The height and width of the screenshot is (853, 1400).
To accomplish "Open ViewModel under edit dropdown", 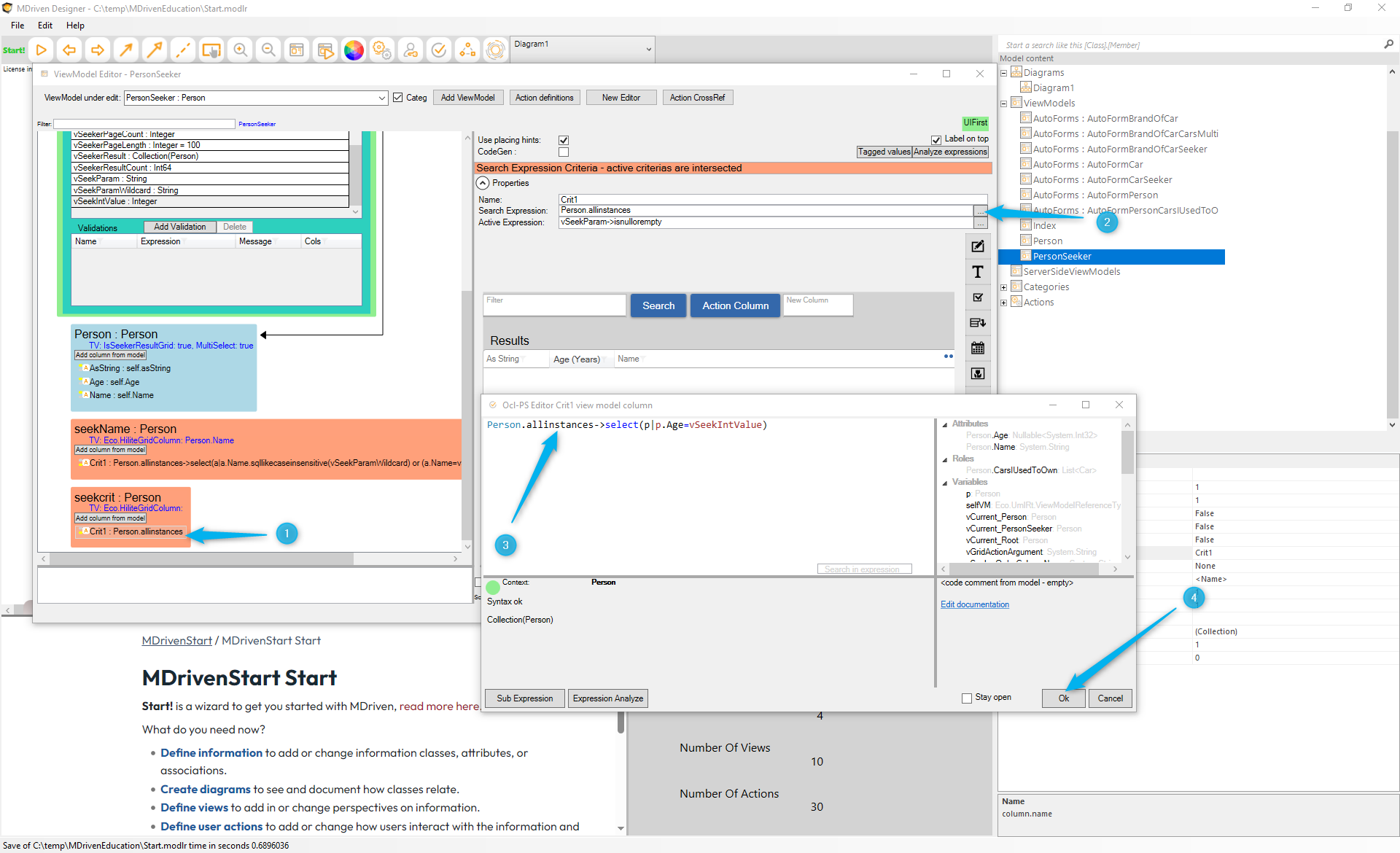I will [381, 98].
